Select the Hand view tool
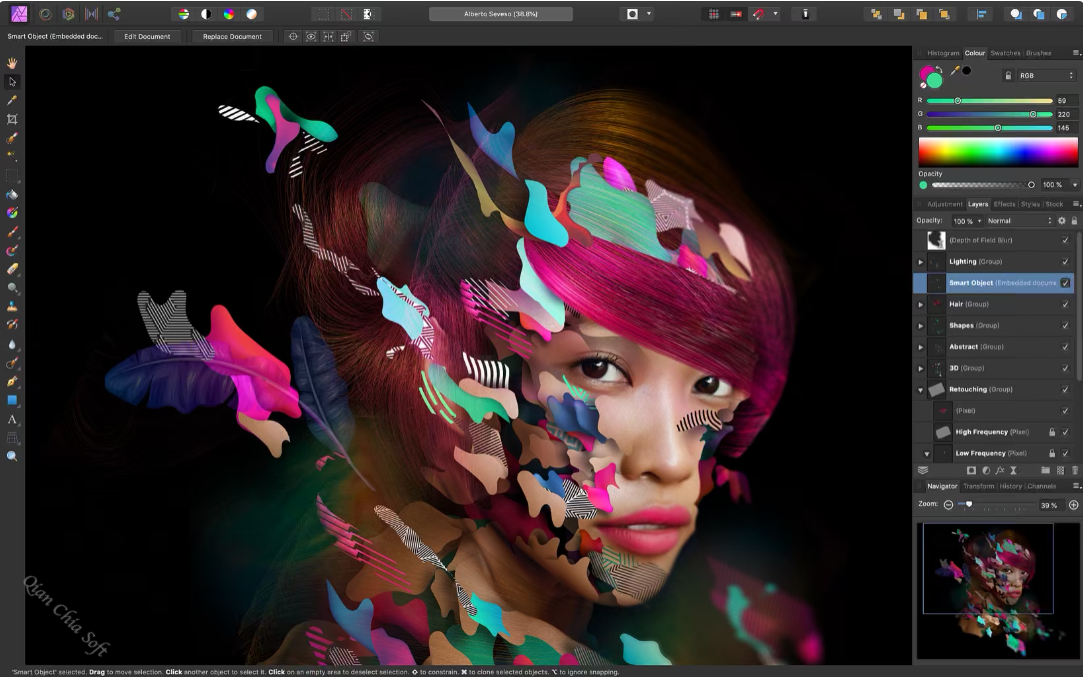 point(12,63)
